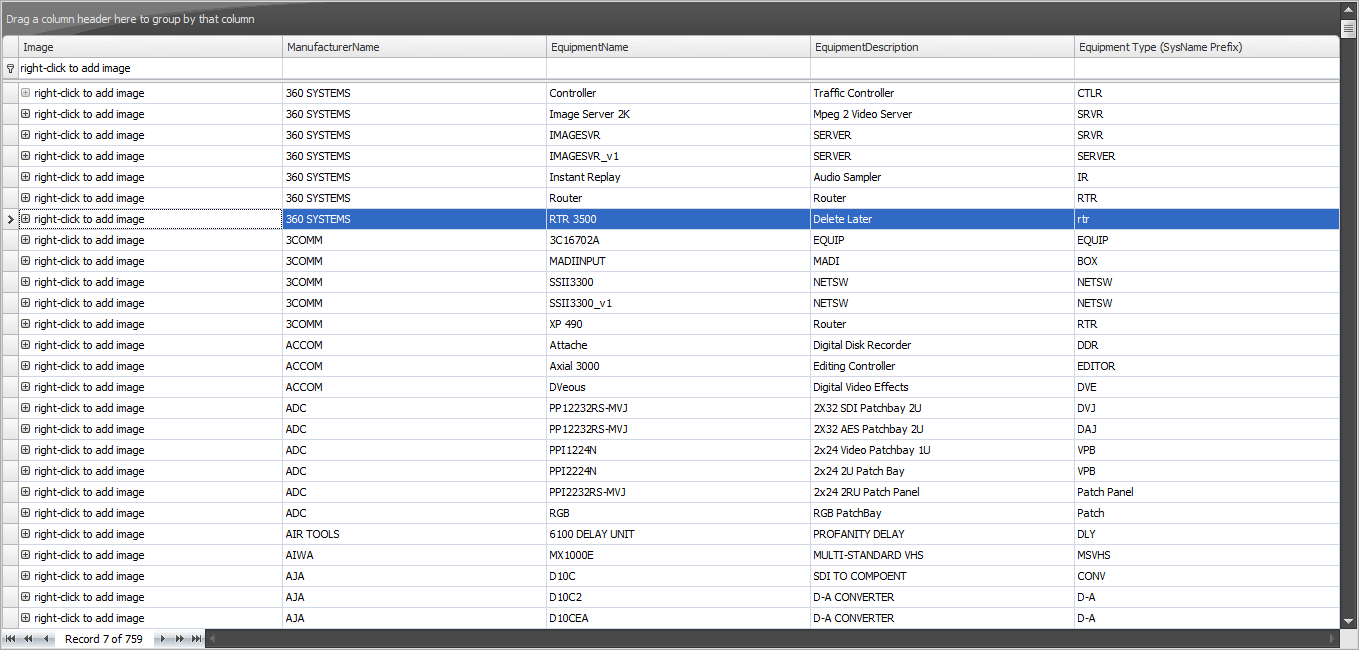1359x650 pixels.
Task: Click the left arrow of the horizontal scrollbar
Action: [213, 639]
